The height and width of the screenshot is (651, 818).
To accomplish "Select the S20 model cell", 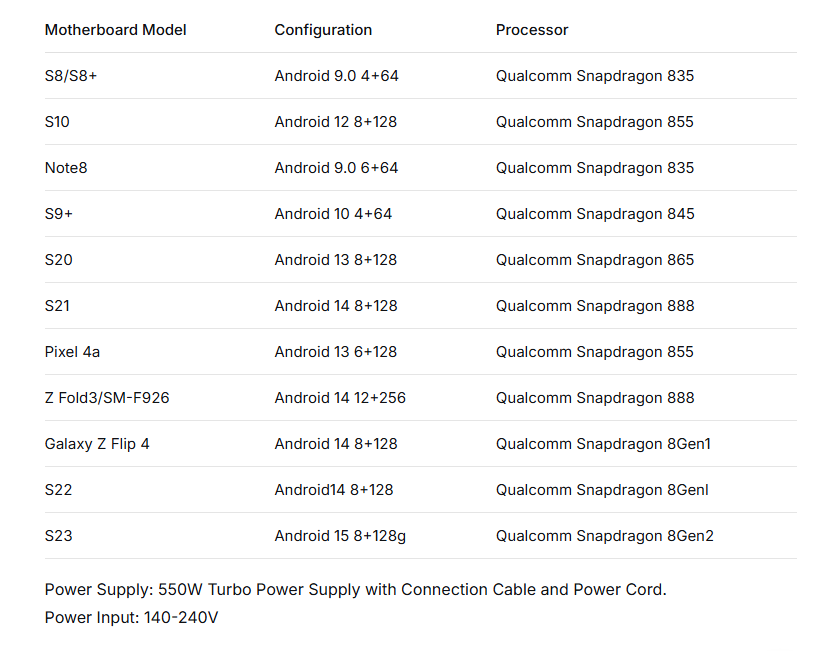I will [x=59, y=260].
